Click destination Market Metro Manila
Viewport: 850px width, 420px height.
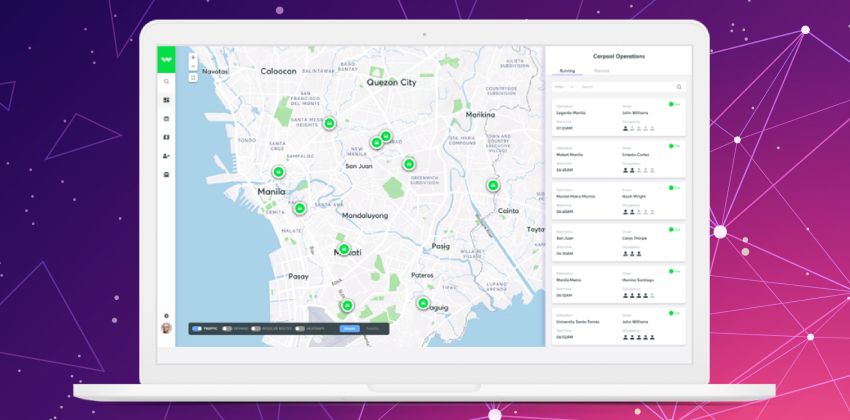click(576, 197)
